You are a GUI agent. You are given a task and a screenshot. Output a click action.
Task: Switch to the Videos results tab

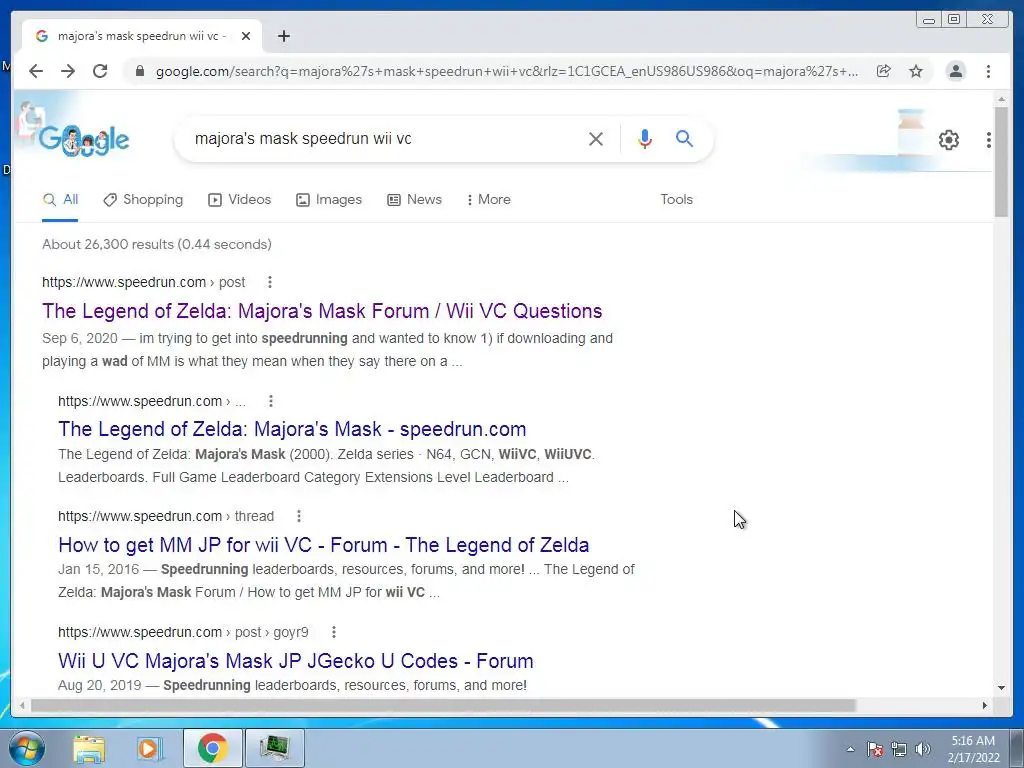[x=240, y=200]
